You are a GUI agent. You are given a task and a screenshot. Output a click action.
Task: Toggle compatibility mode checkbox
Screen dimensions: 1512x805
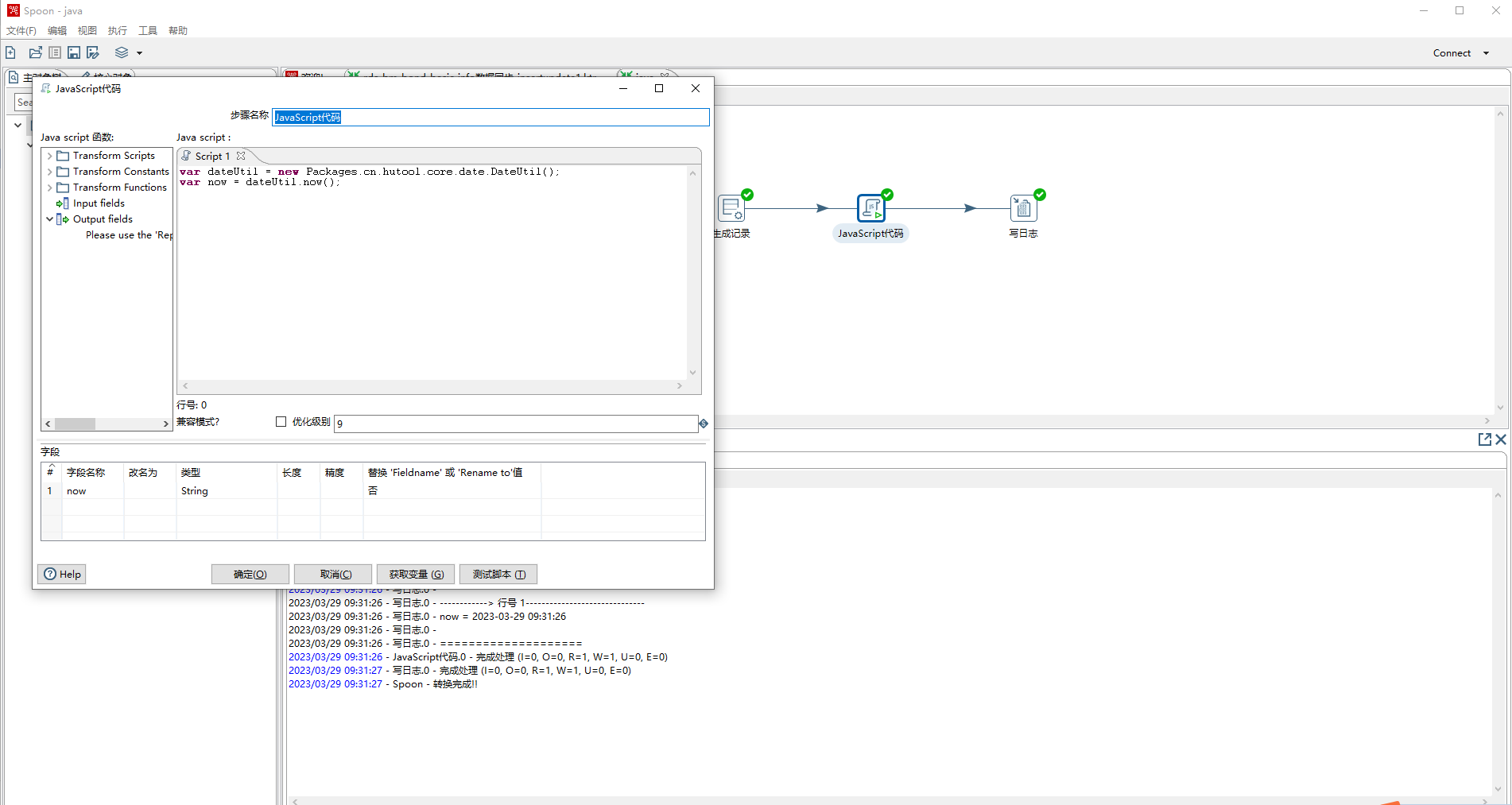click(x=281, y=421)
